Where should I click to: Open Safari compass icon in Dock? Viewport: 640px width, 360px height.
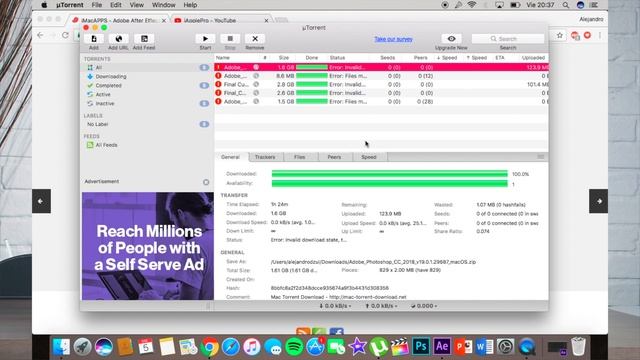pyautogui.click(x=231, y=347)
